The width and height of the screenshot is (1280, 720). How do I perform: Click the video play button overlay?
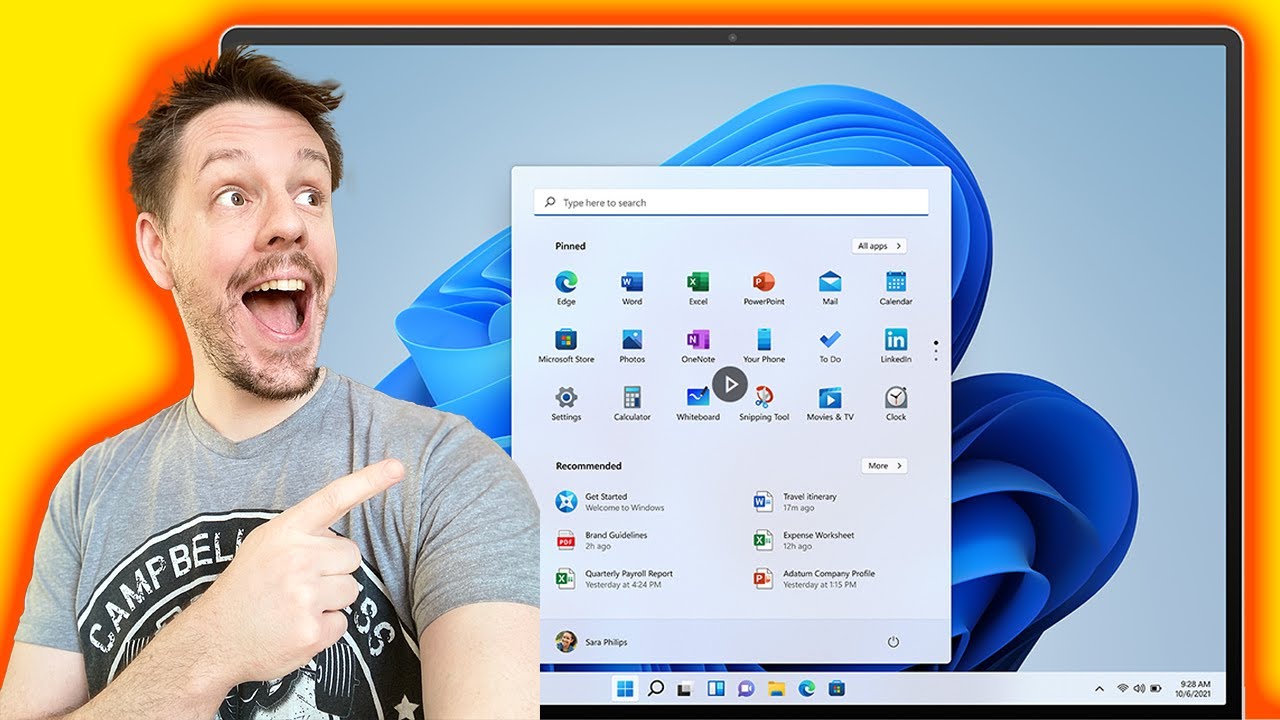(x=730, y=384)
